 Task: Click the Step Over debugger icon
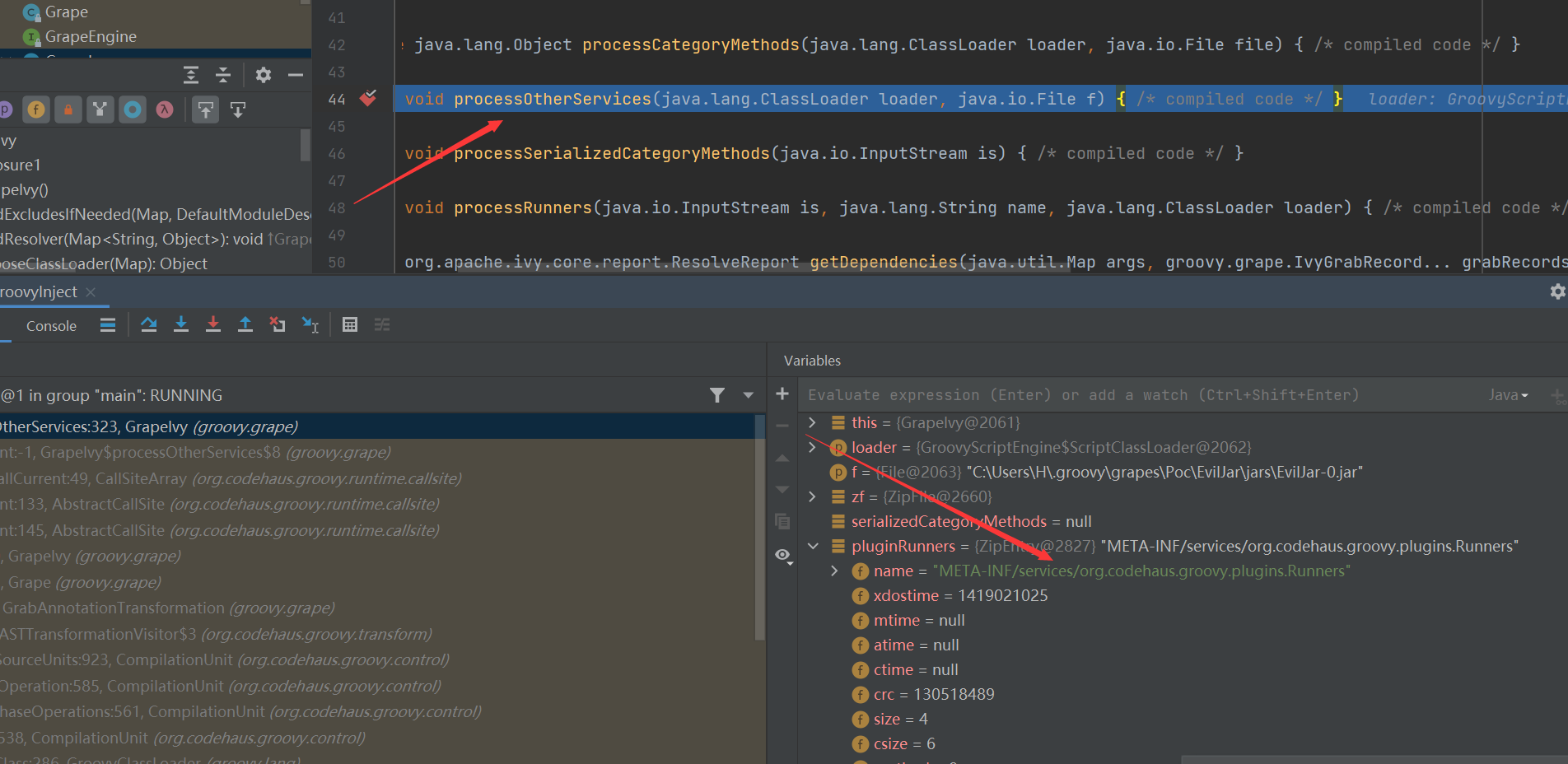pyautogui.click(x=148, y=325)
